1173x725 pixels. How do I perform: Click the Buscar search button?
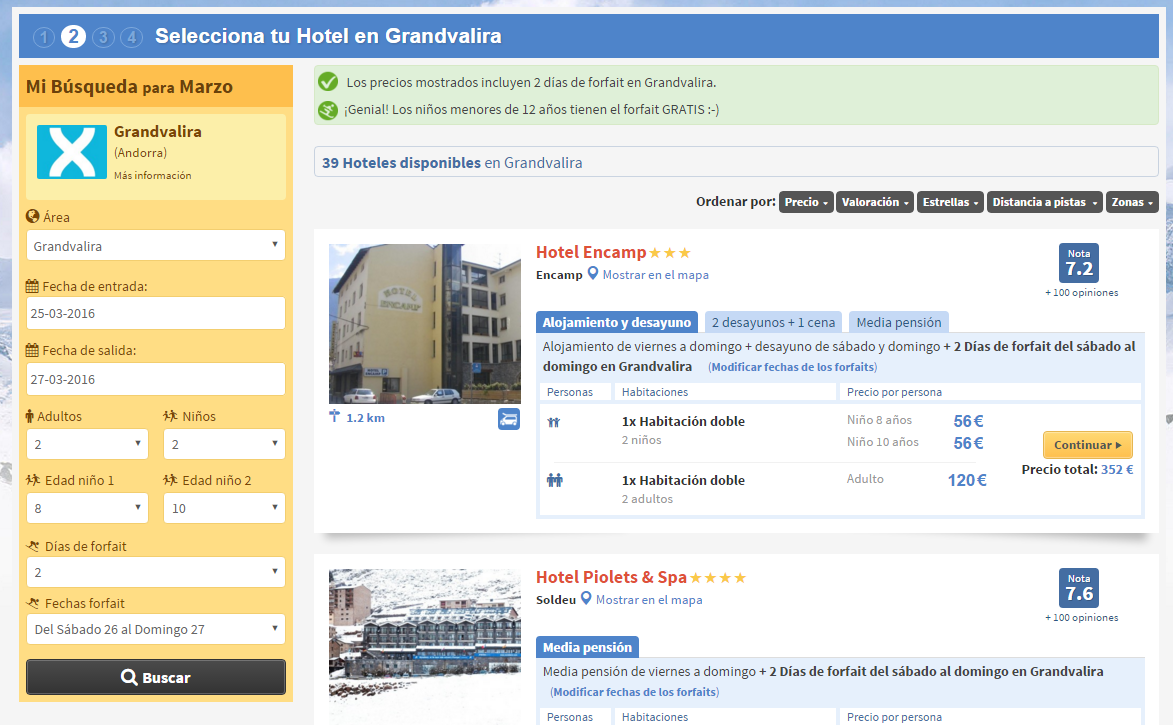[x=156, y=677]
